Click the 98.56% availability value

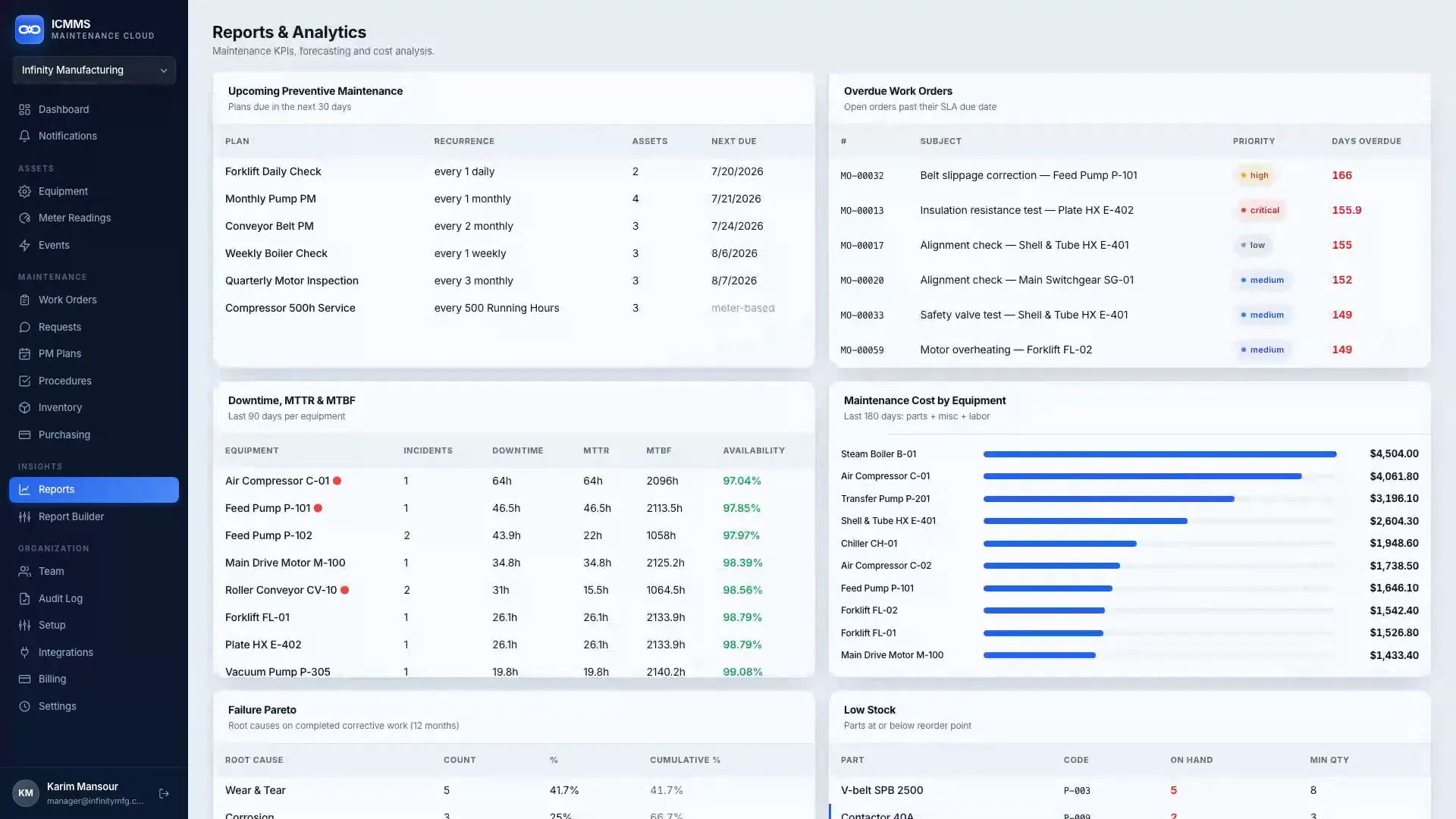(742, 590)
